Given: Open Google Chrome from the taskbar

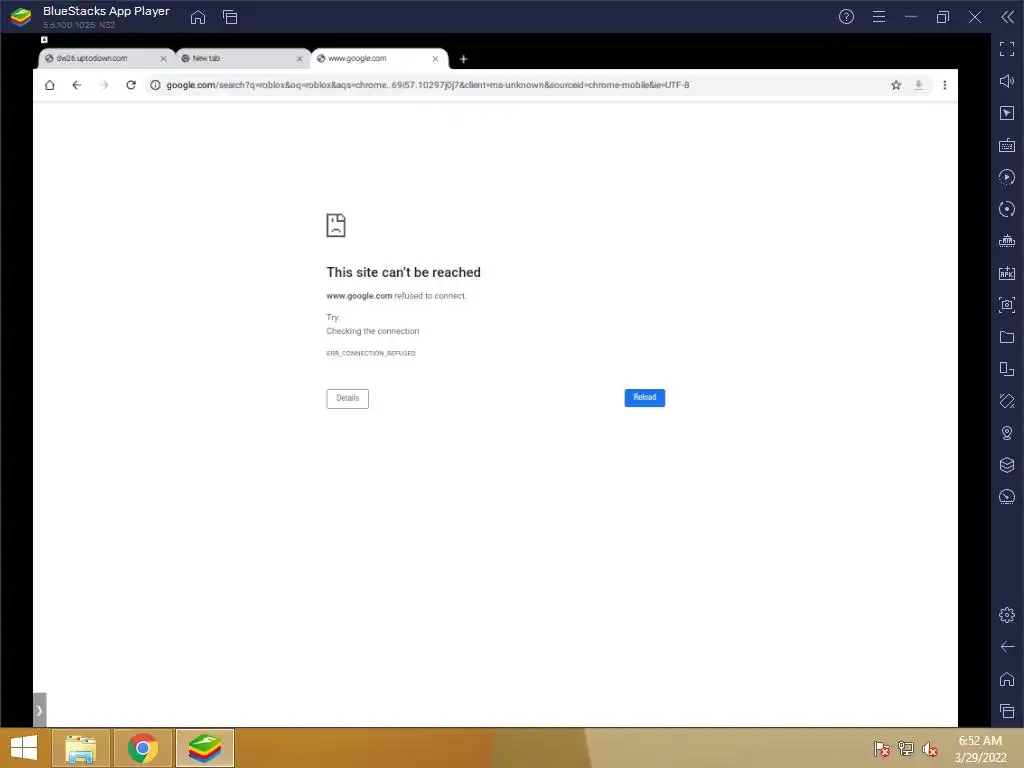Looking at the screenshot, I should pyautogui.click(x=143, y=748).
